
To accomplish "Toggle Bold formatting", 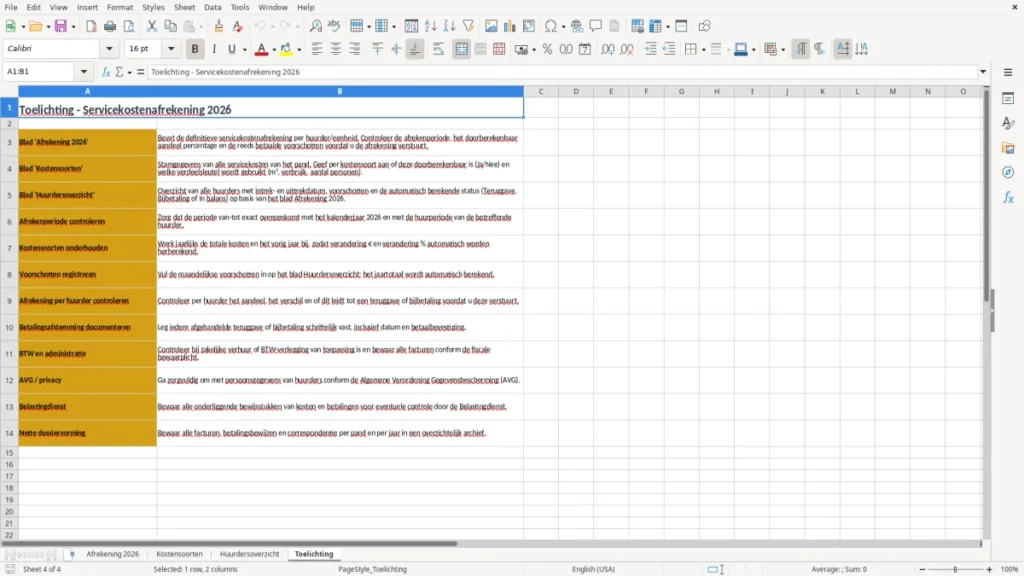I will click(195, 49).
